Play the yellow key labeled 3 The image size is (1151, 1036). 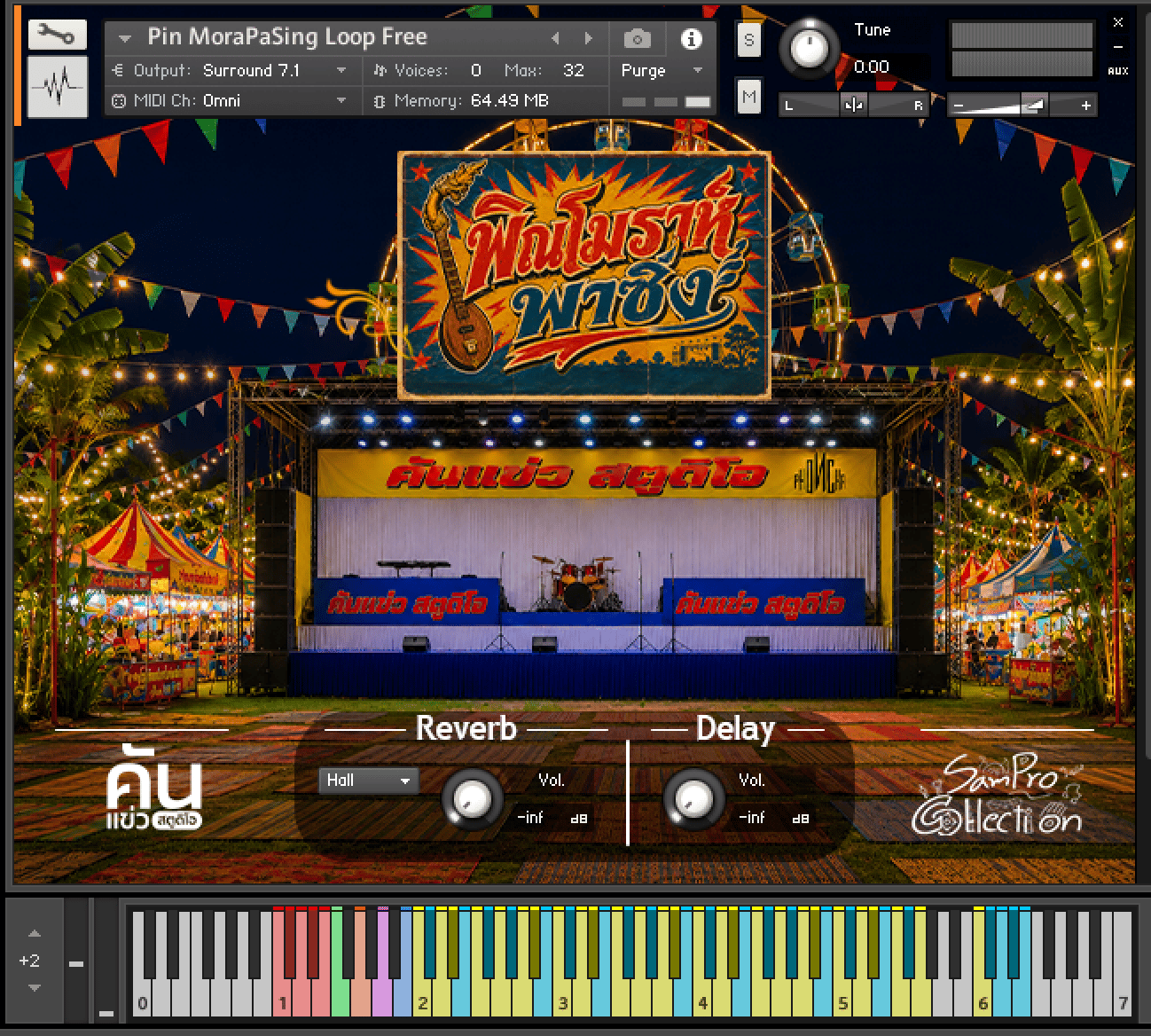pyautogui.click(x=562, y=998)
